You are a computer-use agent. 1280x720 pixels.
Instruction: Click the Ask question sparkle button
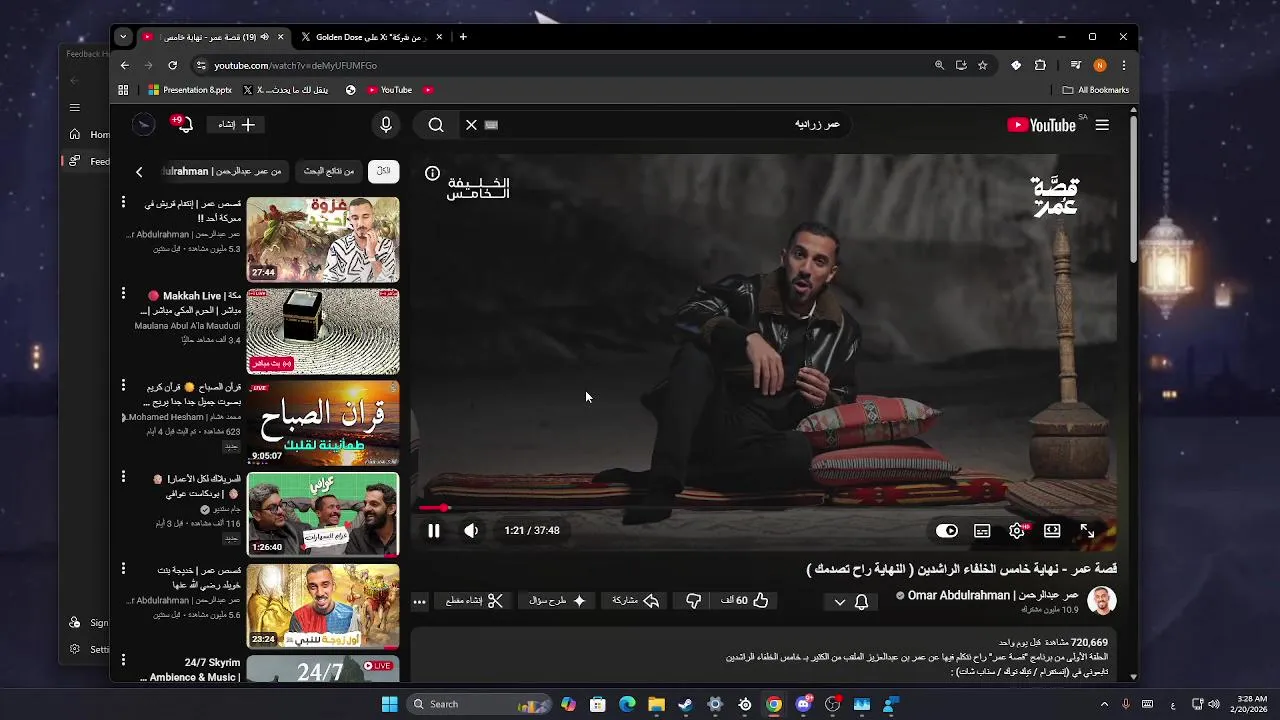[558, 601]
